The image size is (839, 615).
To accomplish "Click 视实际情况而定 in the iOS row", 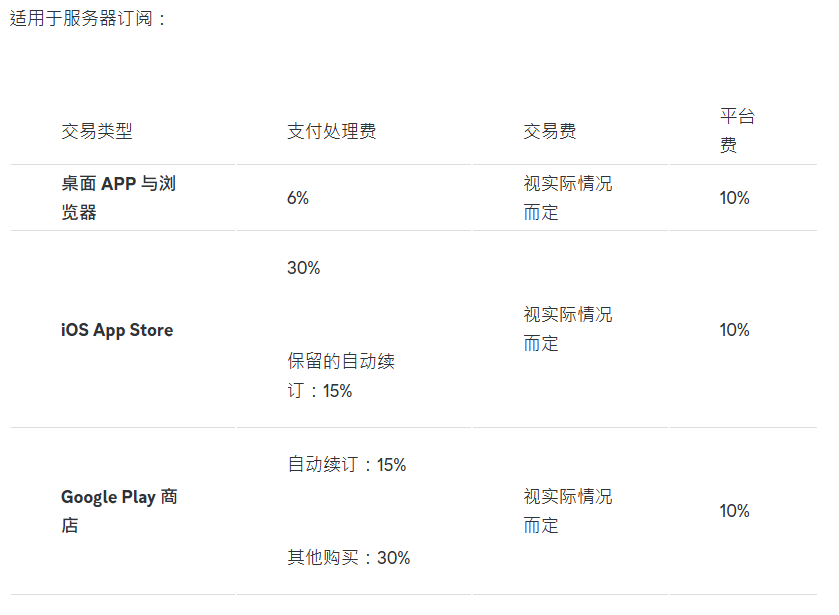I will click(568, 329).
